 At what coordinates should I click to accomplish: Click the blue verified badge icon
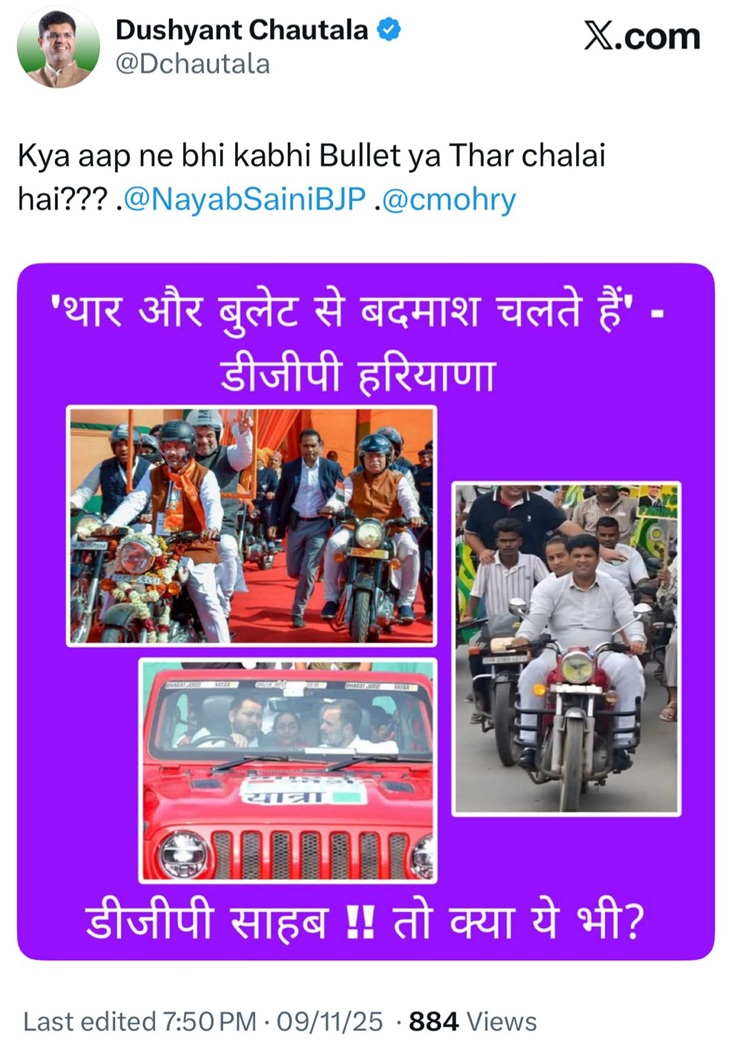coord(388,29)
